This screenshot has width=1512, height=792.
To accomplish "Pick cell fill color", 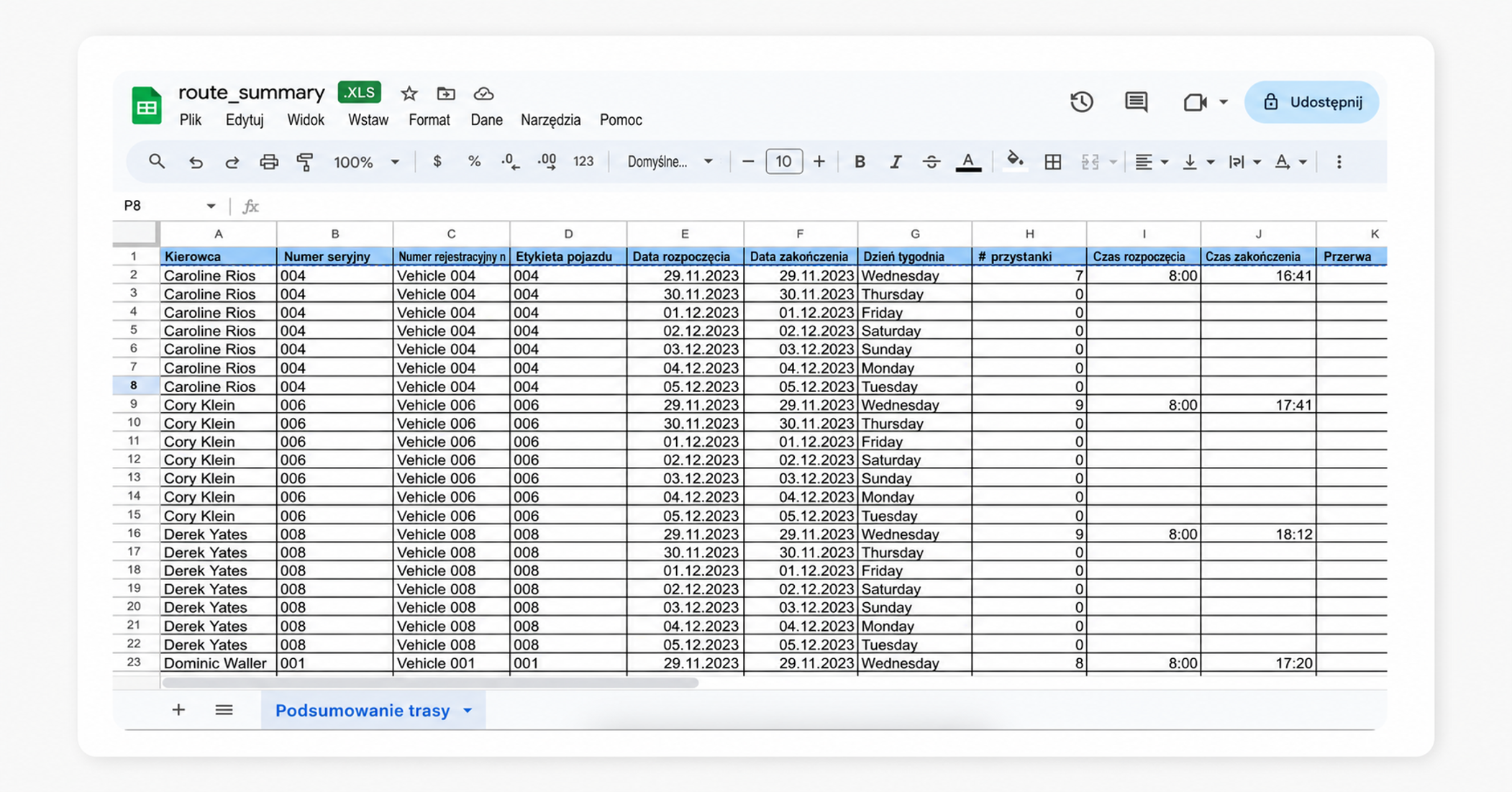I will pos(1014,162).
